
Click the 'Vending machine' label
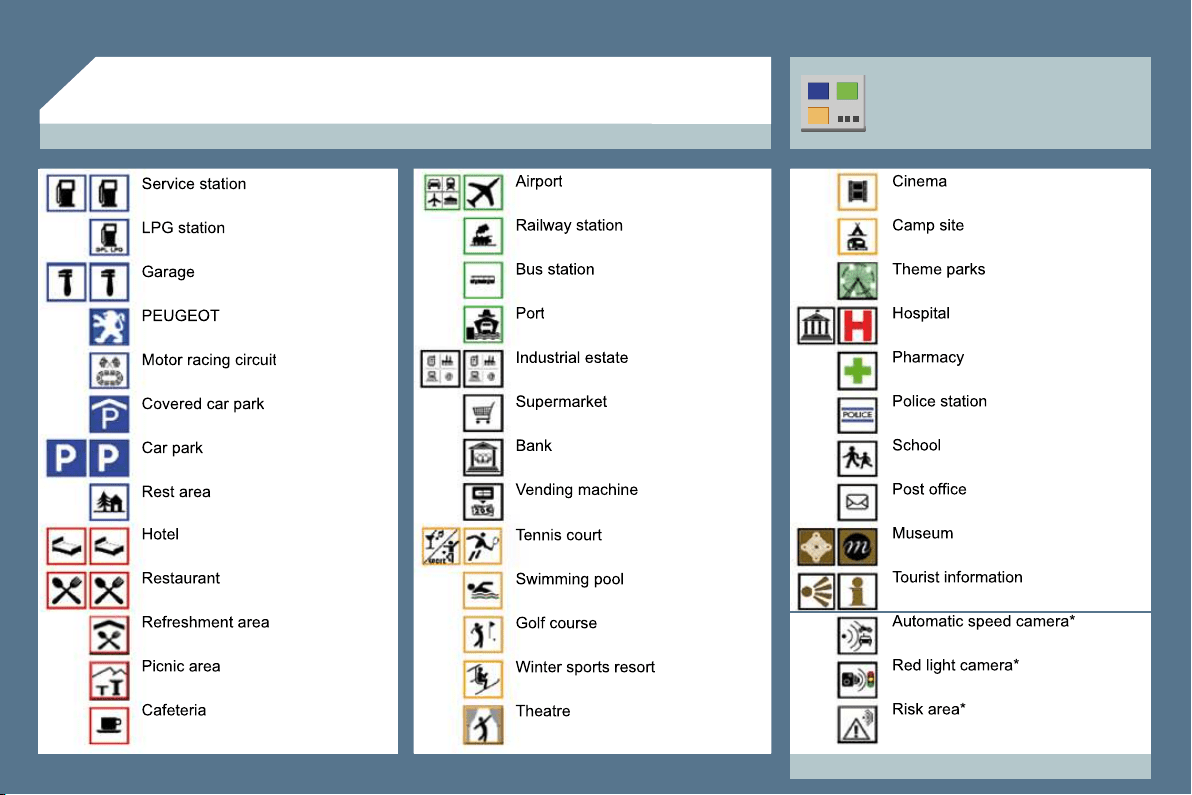point(576,490)
